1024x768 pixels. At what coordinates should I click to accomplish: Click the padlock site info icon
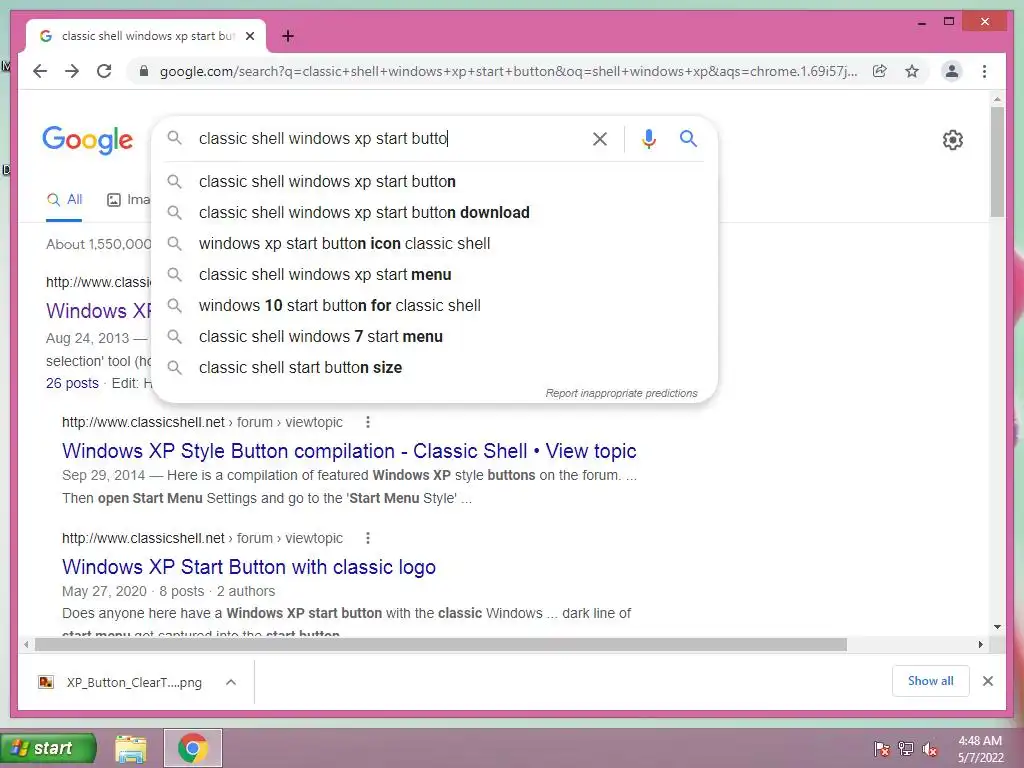144,71
